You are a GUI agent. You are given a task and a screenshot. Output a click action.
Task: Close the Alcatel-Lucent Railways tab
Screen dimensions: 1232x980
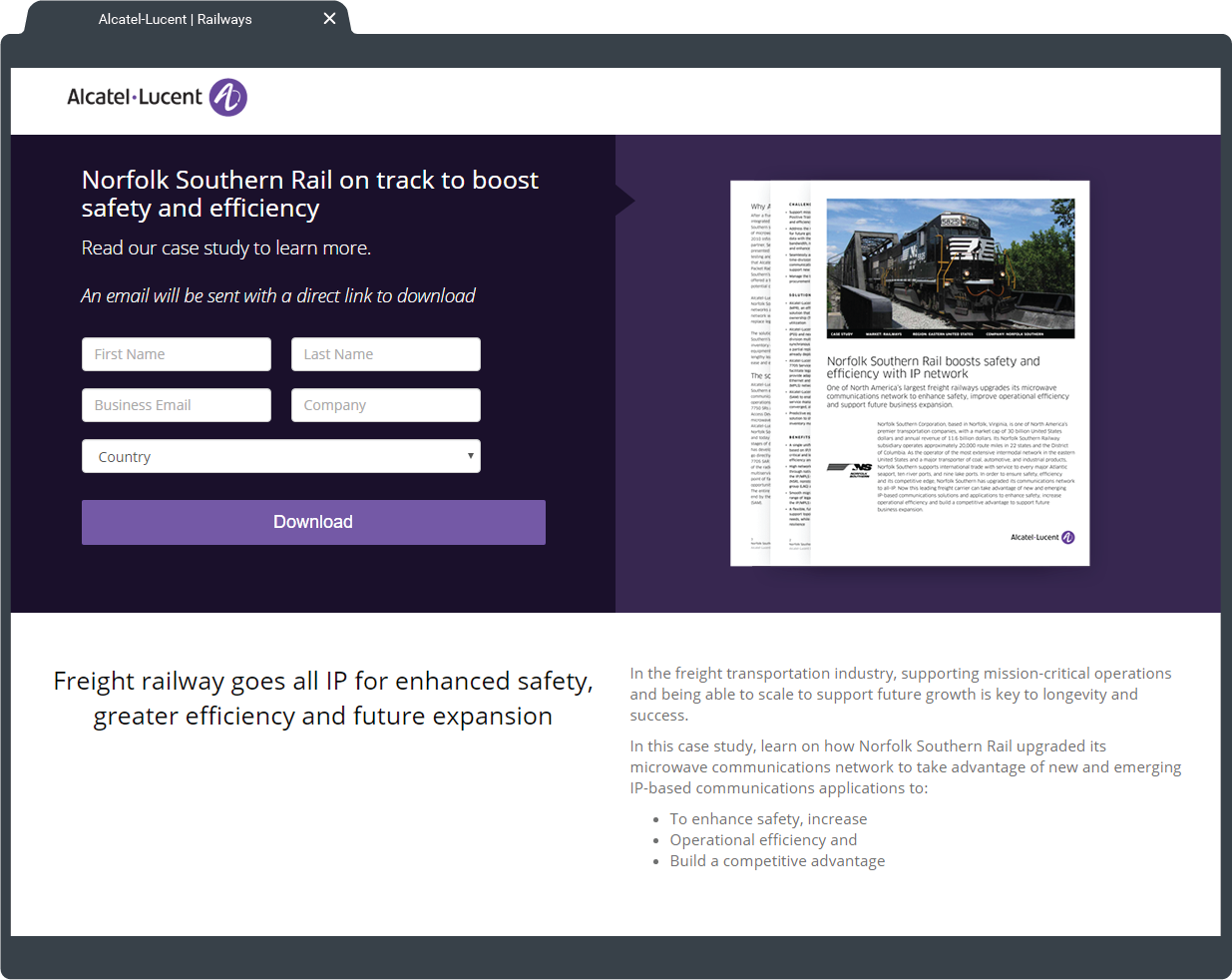point(329,19)
